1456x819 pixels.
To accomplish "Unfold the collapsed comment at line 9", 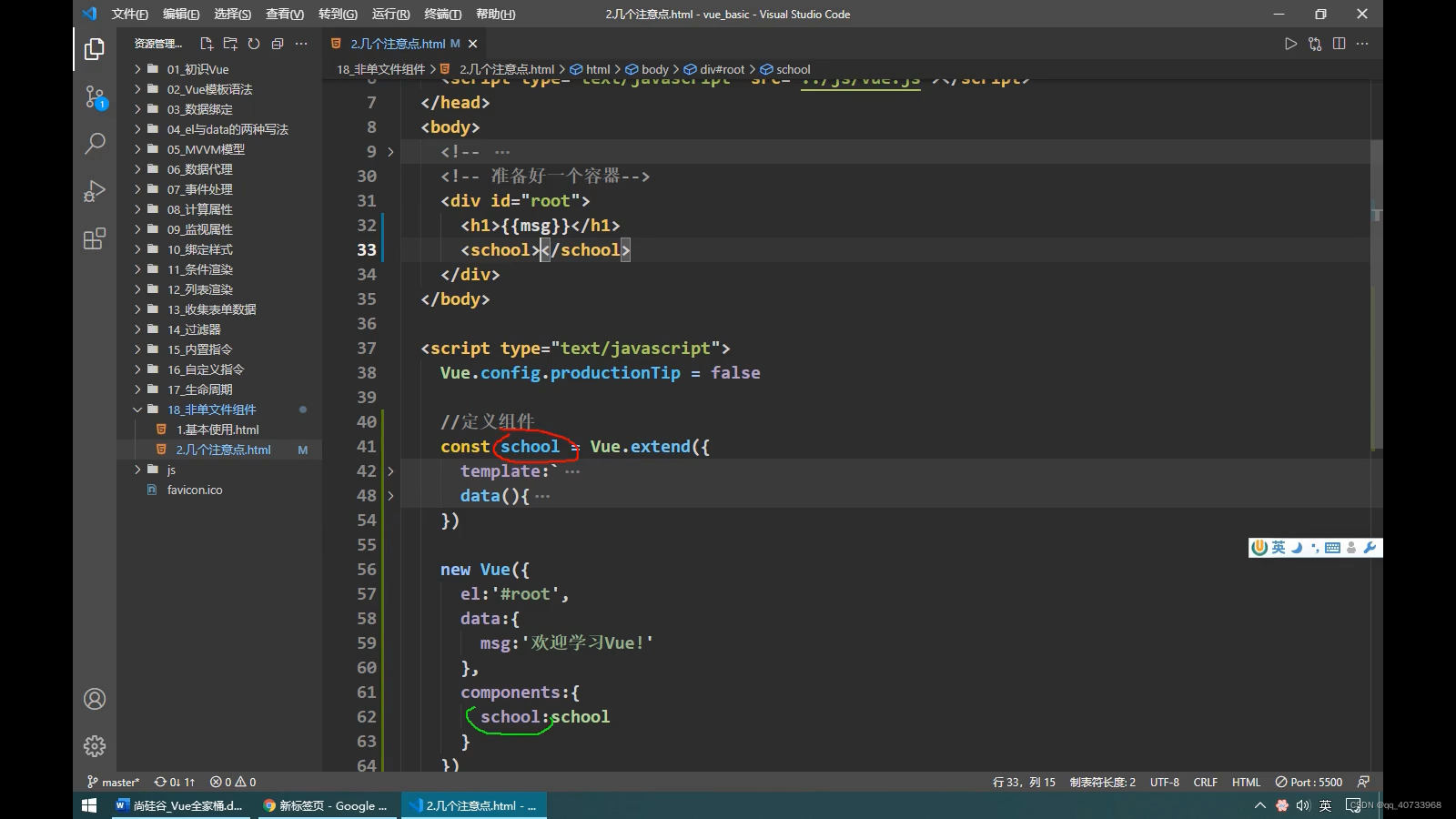I will 390,152.
